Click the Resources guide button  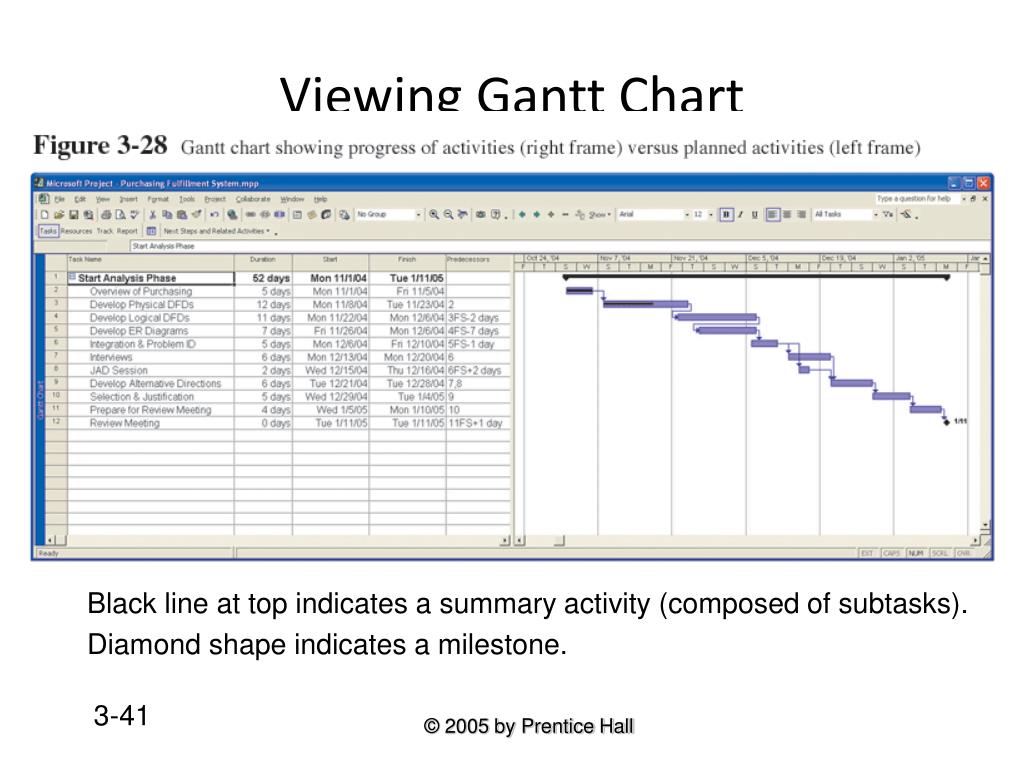click(x=76, y=231)
